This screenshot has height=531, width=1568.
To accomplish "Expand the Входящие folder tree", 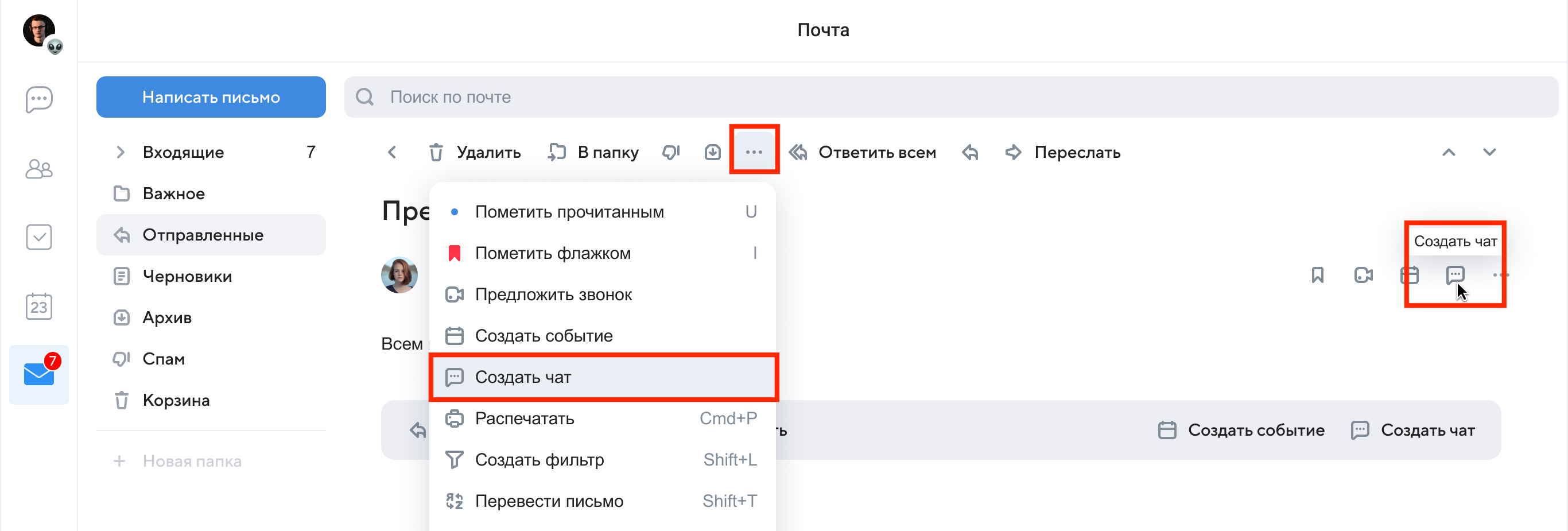I will pos(120,152).
